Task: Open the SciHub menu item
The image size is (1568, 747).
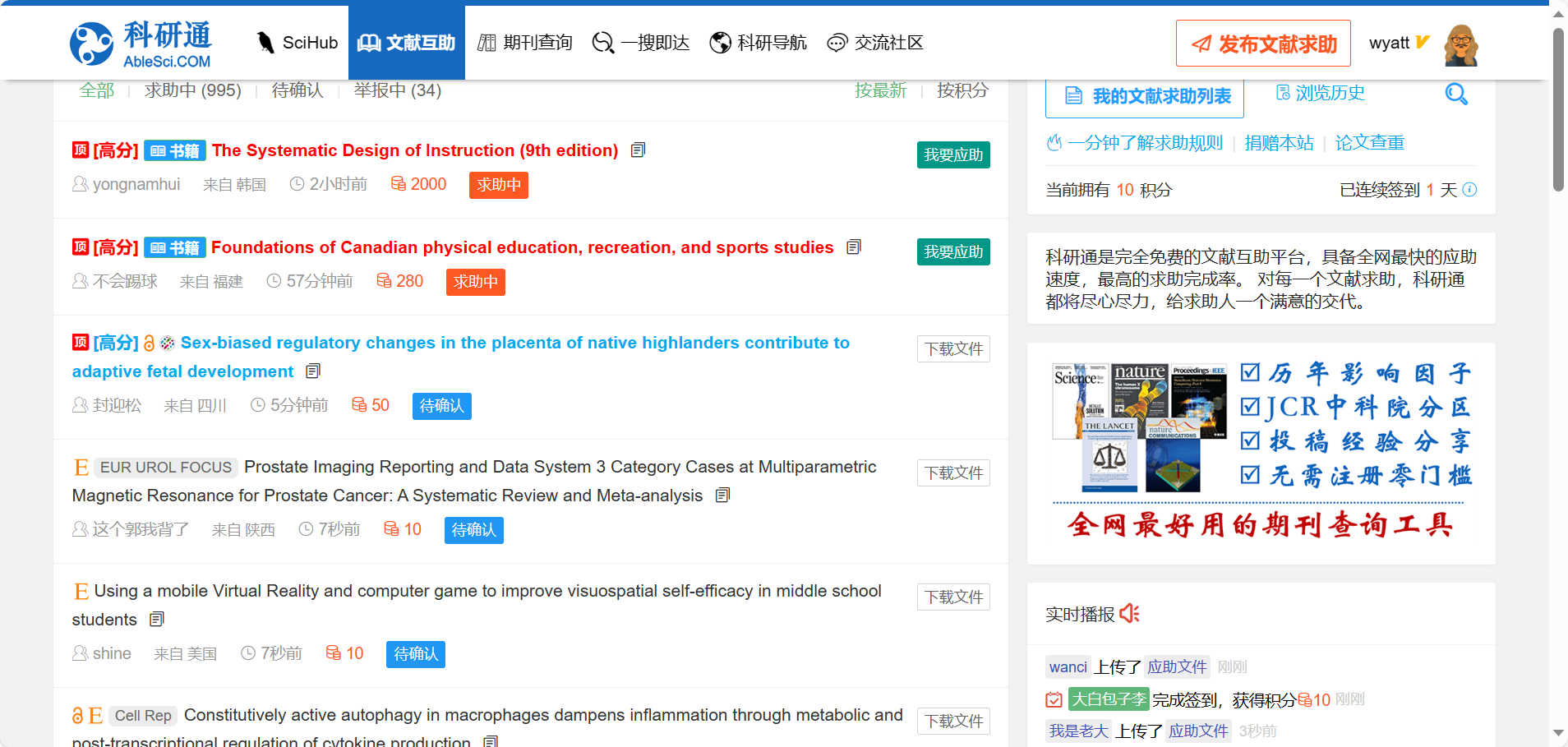Action: [x=297, y=43]
